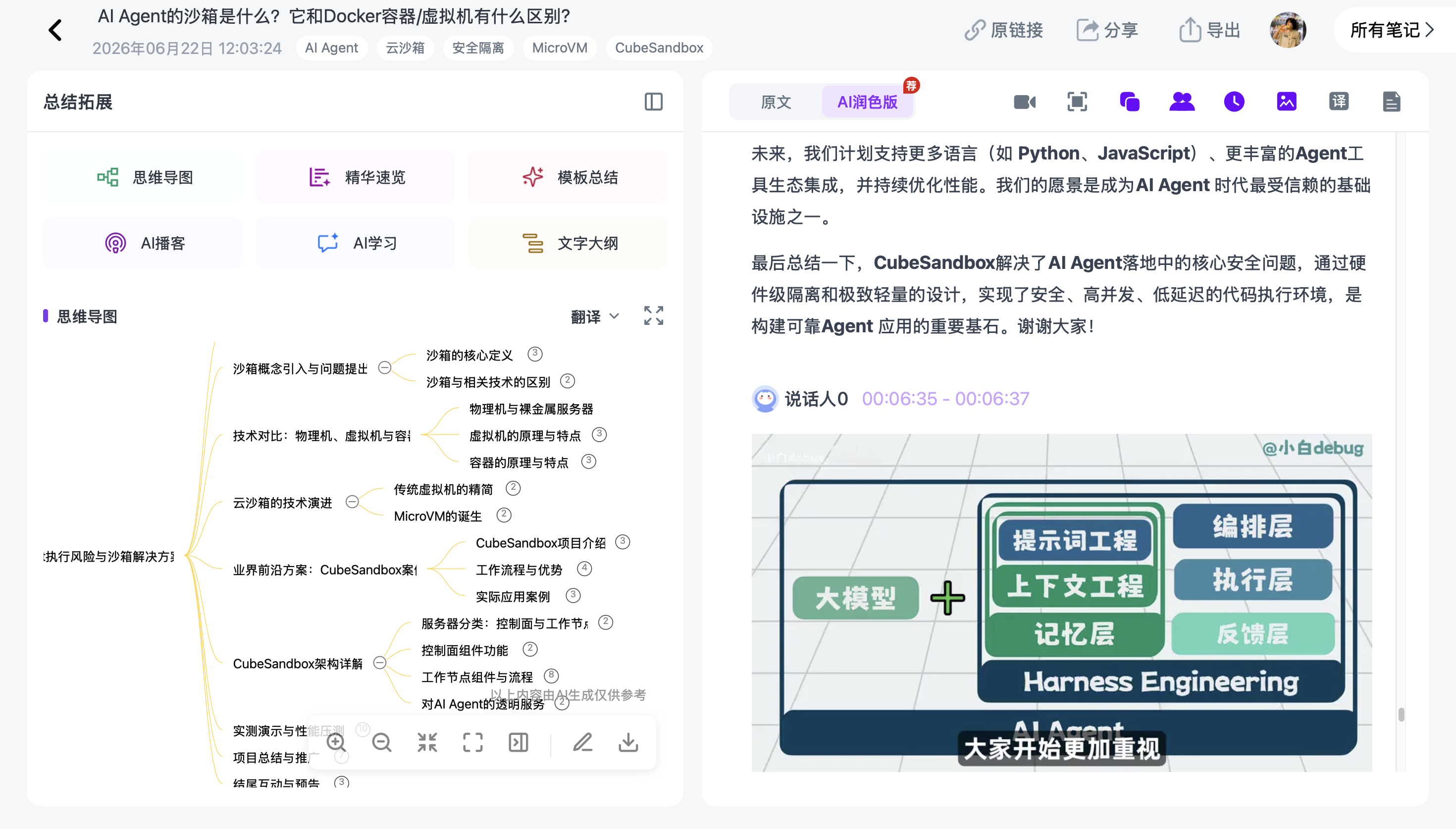Zoom out the mind map
Screen dimensions: 1456x829
382,742
